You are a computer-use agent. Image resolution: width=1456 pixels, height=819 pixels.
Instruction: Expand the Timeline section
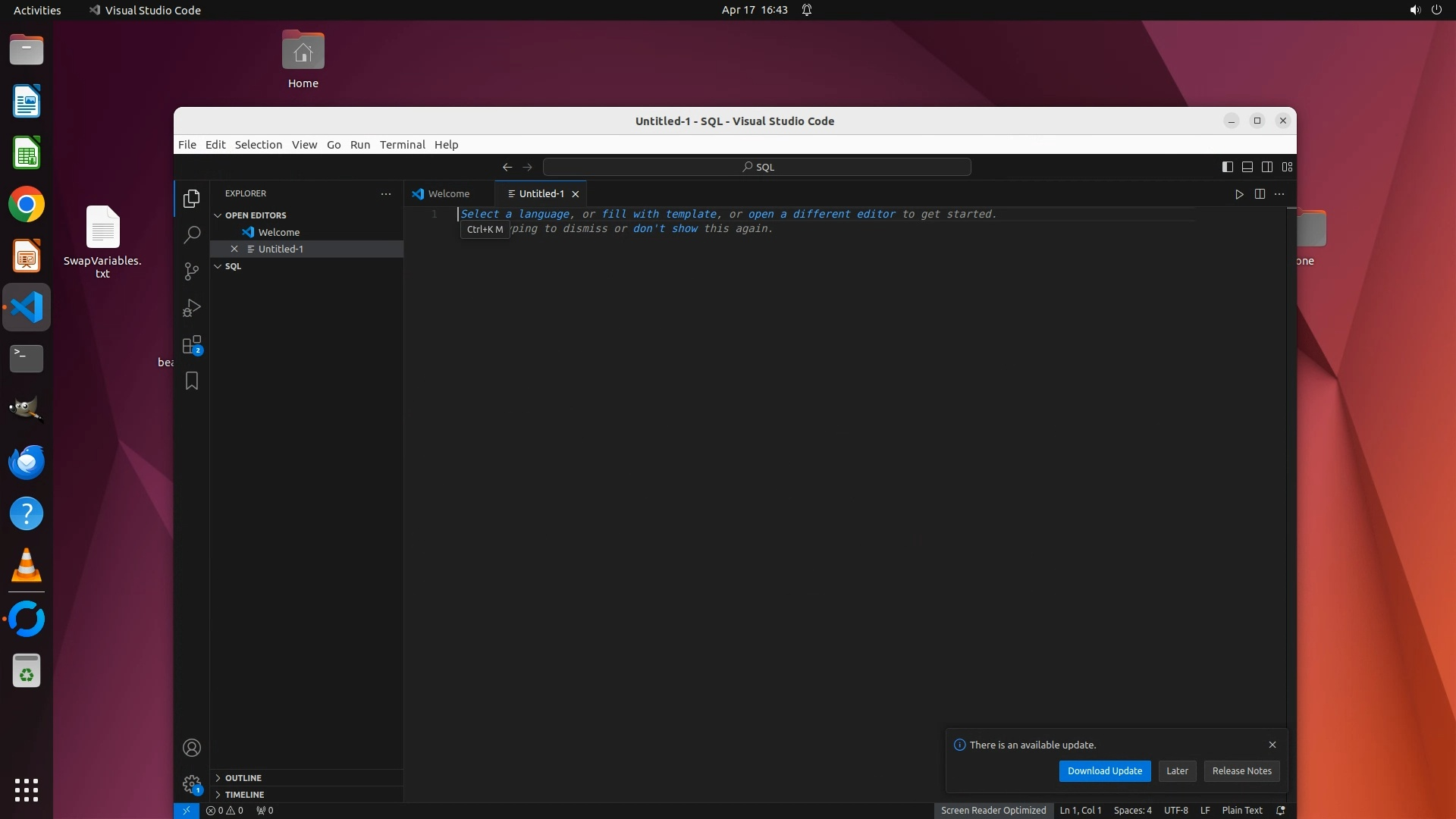point(244,795)
